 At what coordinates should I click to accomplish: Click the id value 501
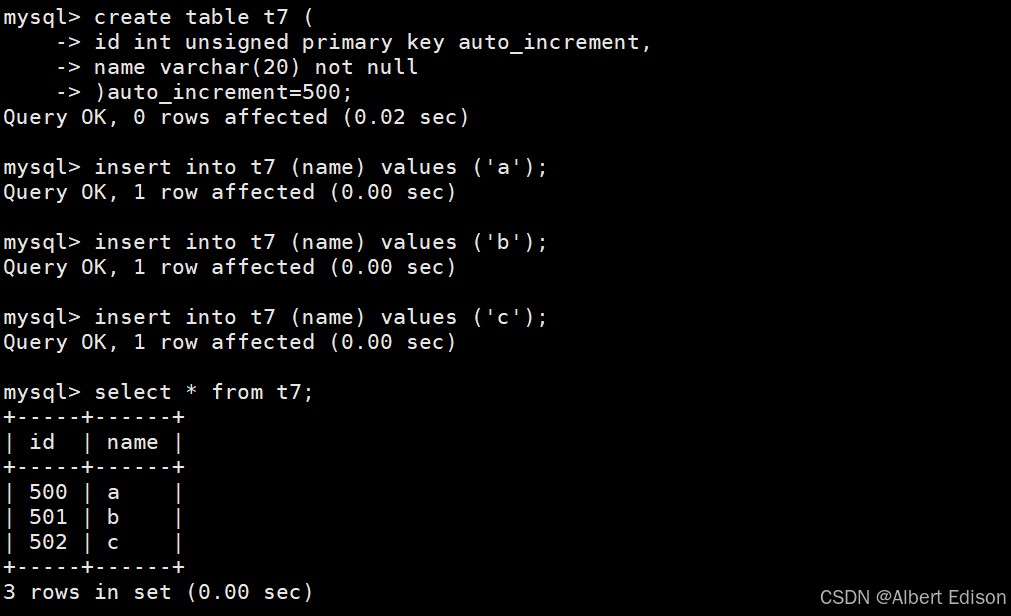pyautogui.click(x=49, y=517)
